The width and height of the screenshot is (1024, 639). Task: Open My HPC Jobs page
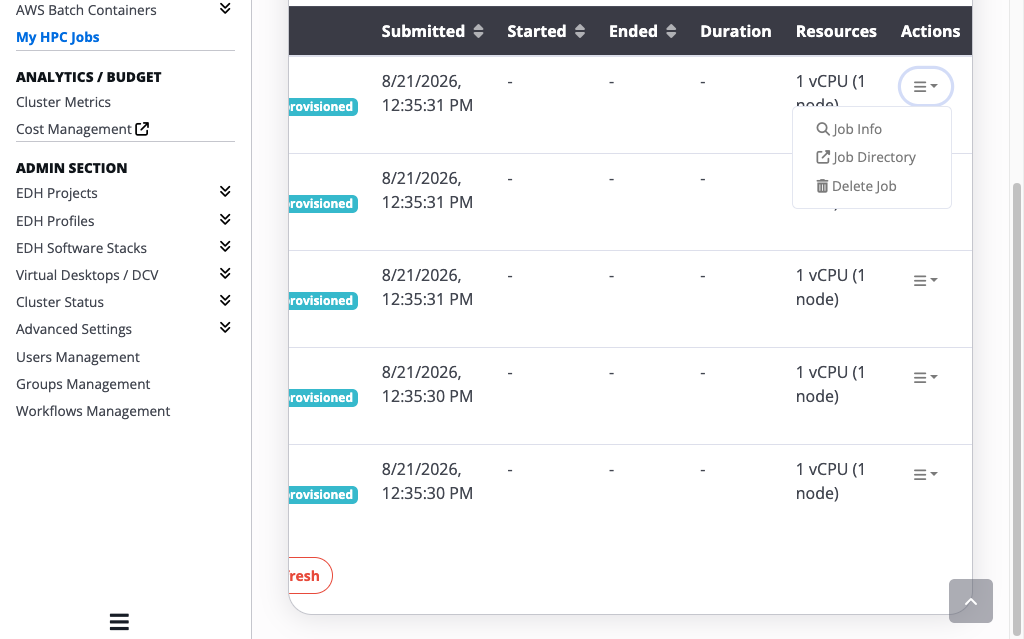coord(57,37)
